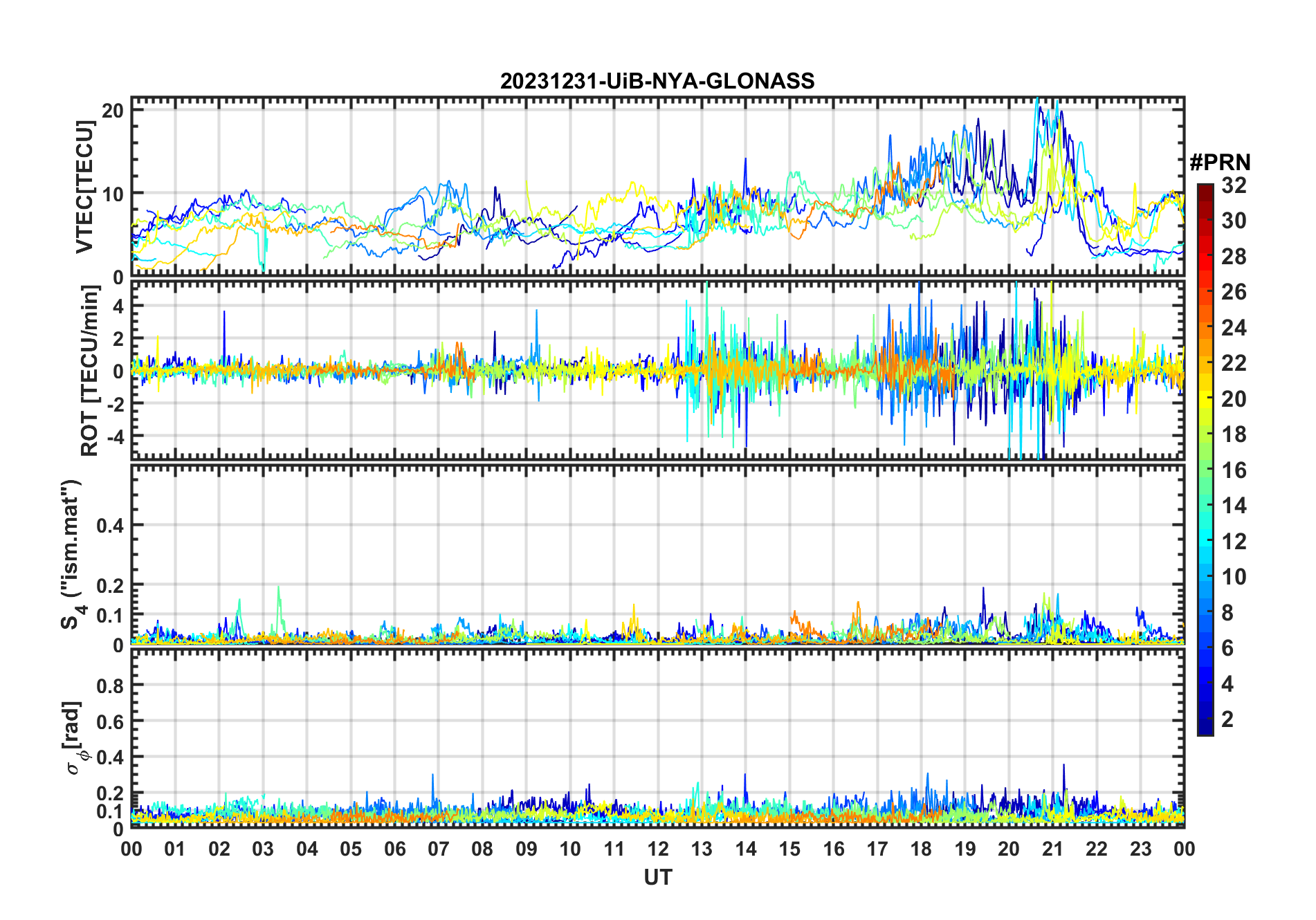
Task: Click the UT x-axis label
Action: (x=657, y=877)
